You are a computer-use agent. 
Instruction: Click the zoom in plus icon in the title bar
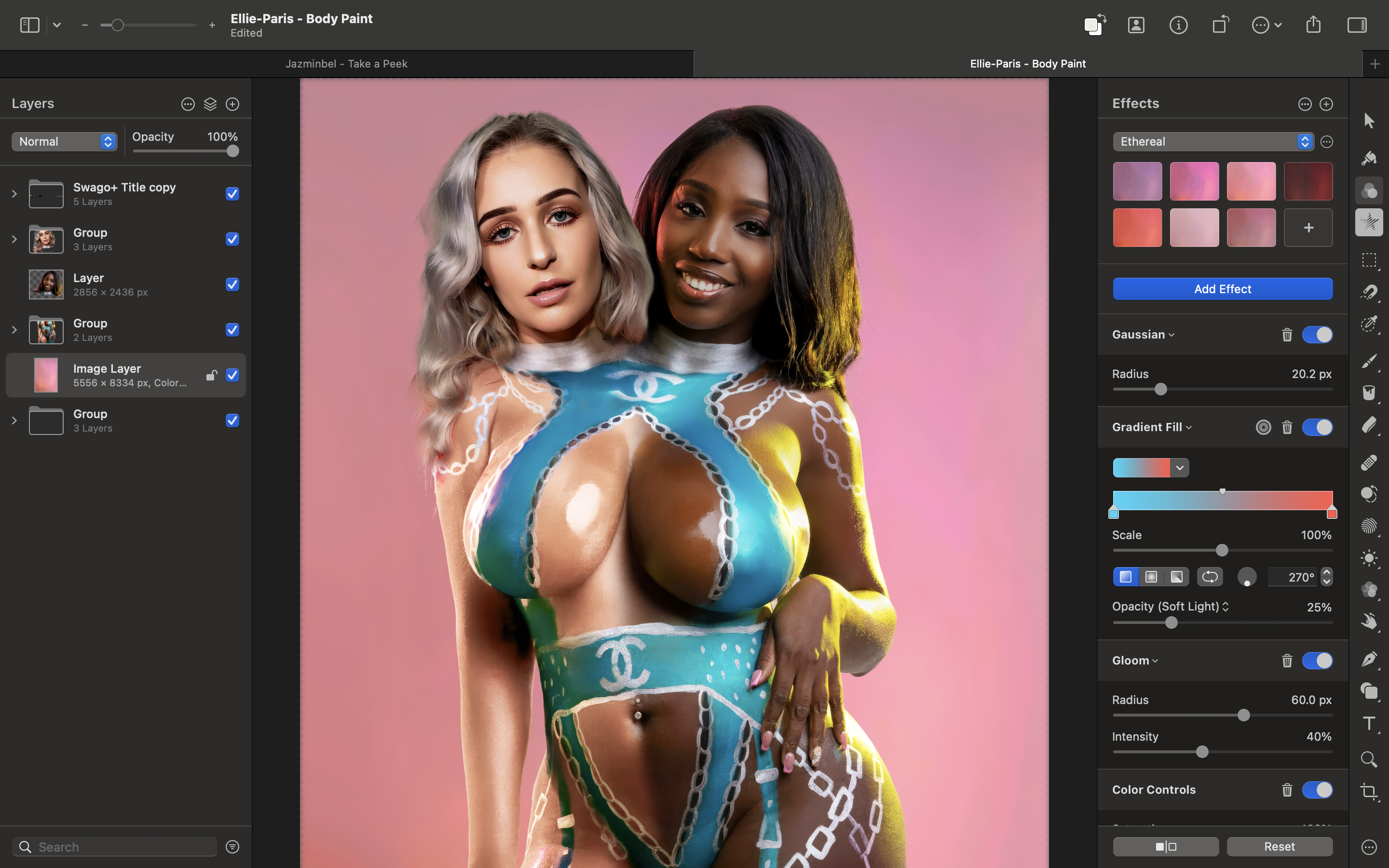(x=212, y=25)
